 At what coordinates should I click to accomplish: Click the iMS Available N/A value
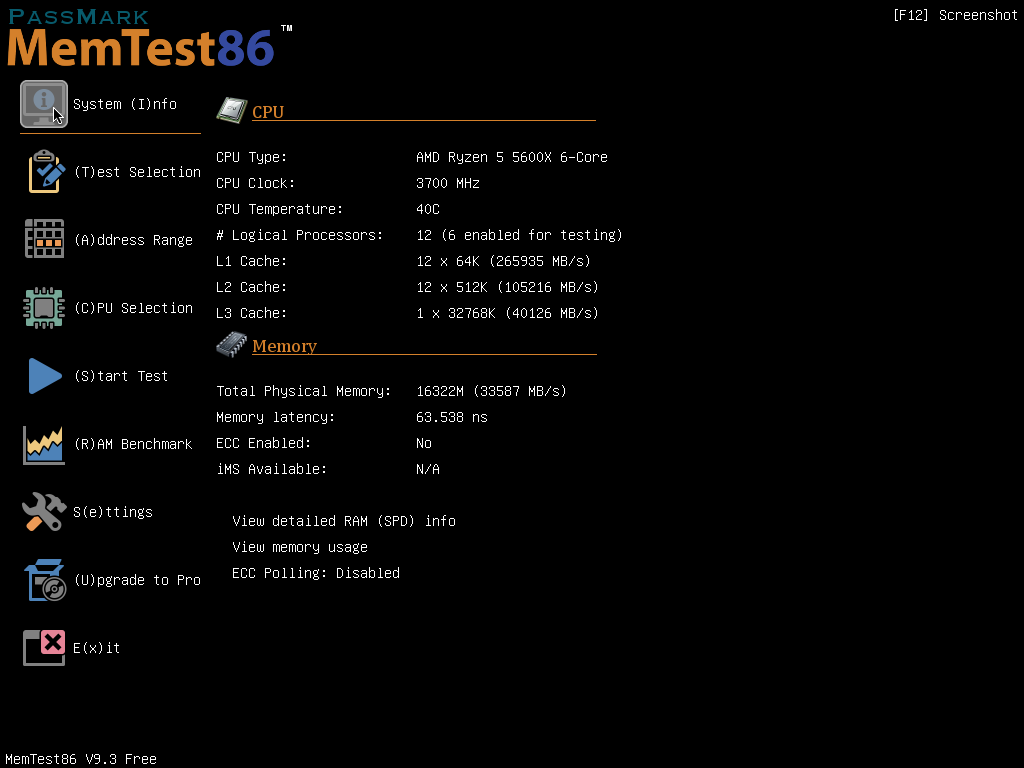click(428, 470)
